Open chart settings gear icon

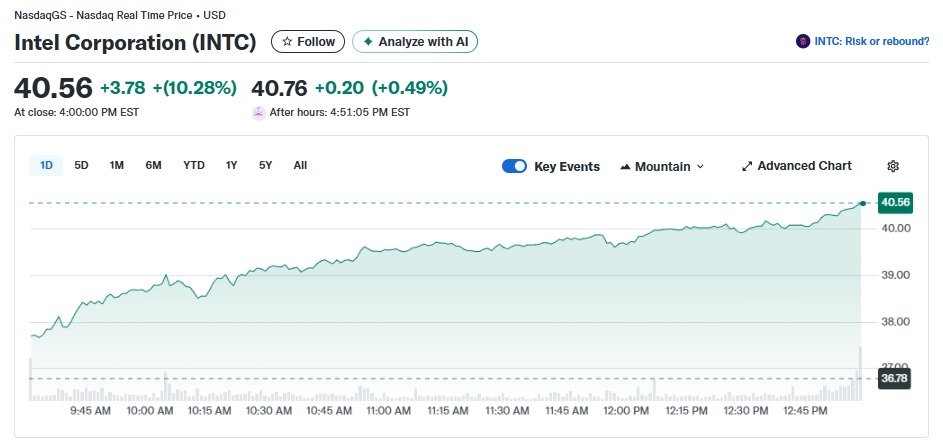893,166
